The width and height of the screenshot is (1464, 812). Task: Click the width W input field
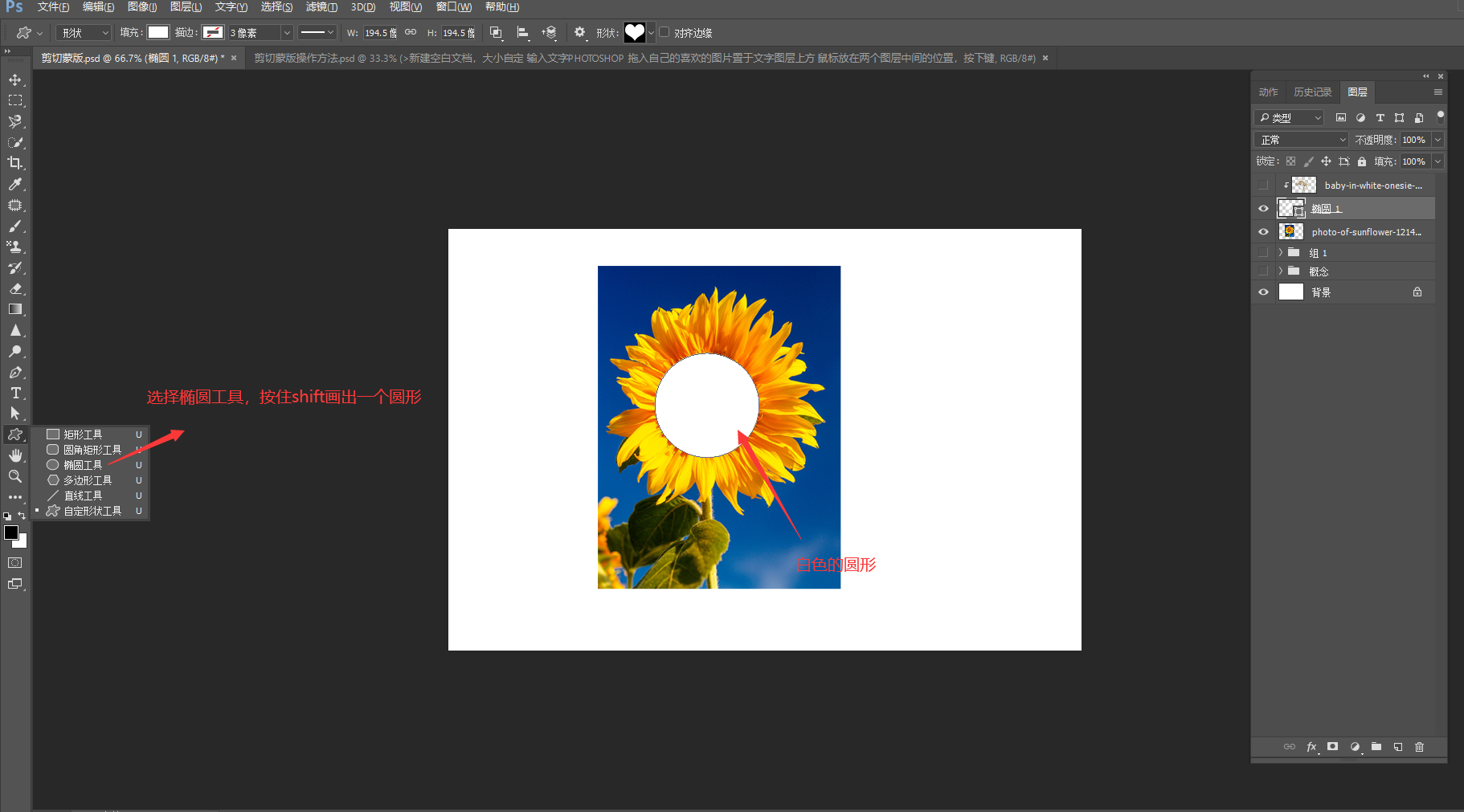click(379, 33)
